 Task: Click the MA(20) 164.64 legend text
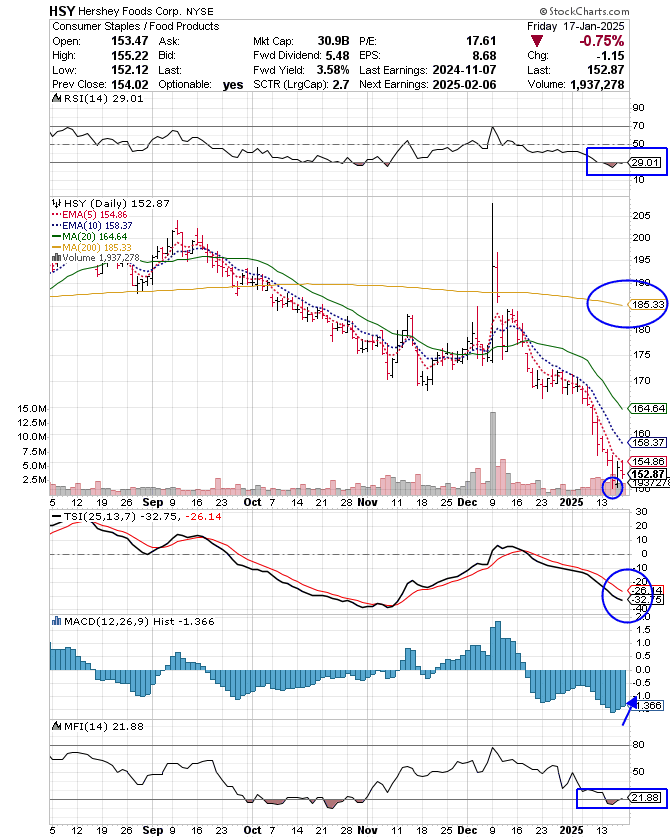(x=95, y=236)
